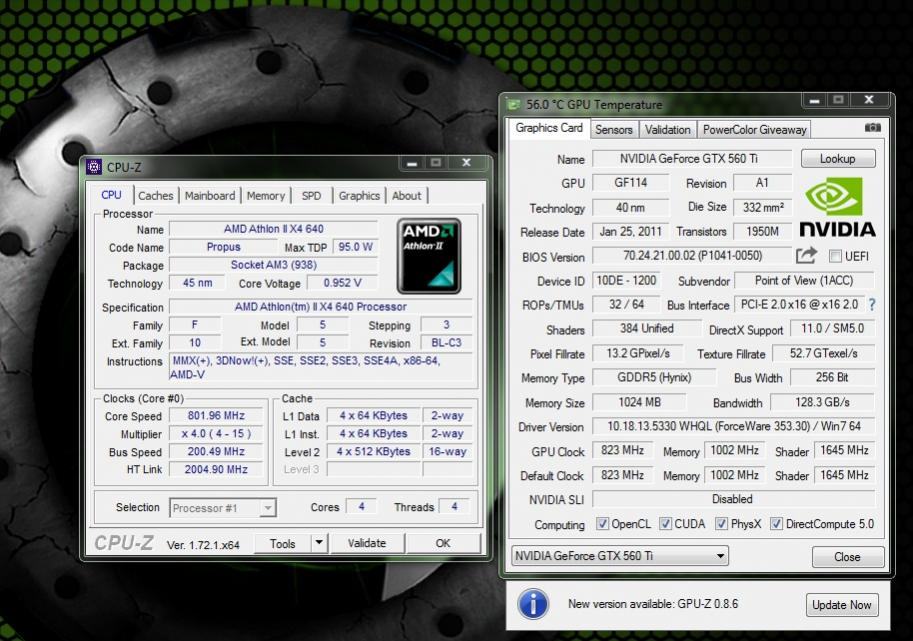Click the Die Size value 332 mm²
The image size is (913, 641).
point(763,207)
